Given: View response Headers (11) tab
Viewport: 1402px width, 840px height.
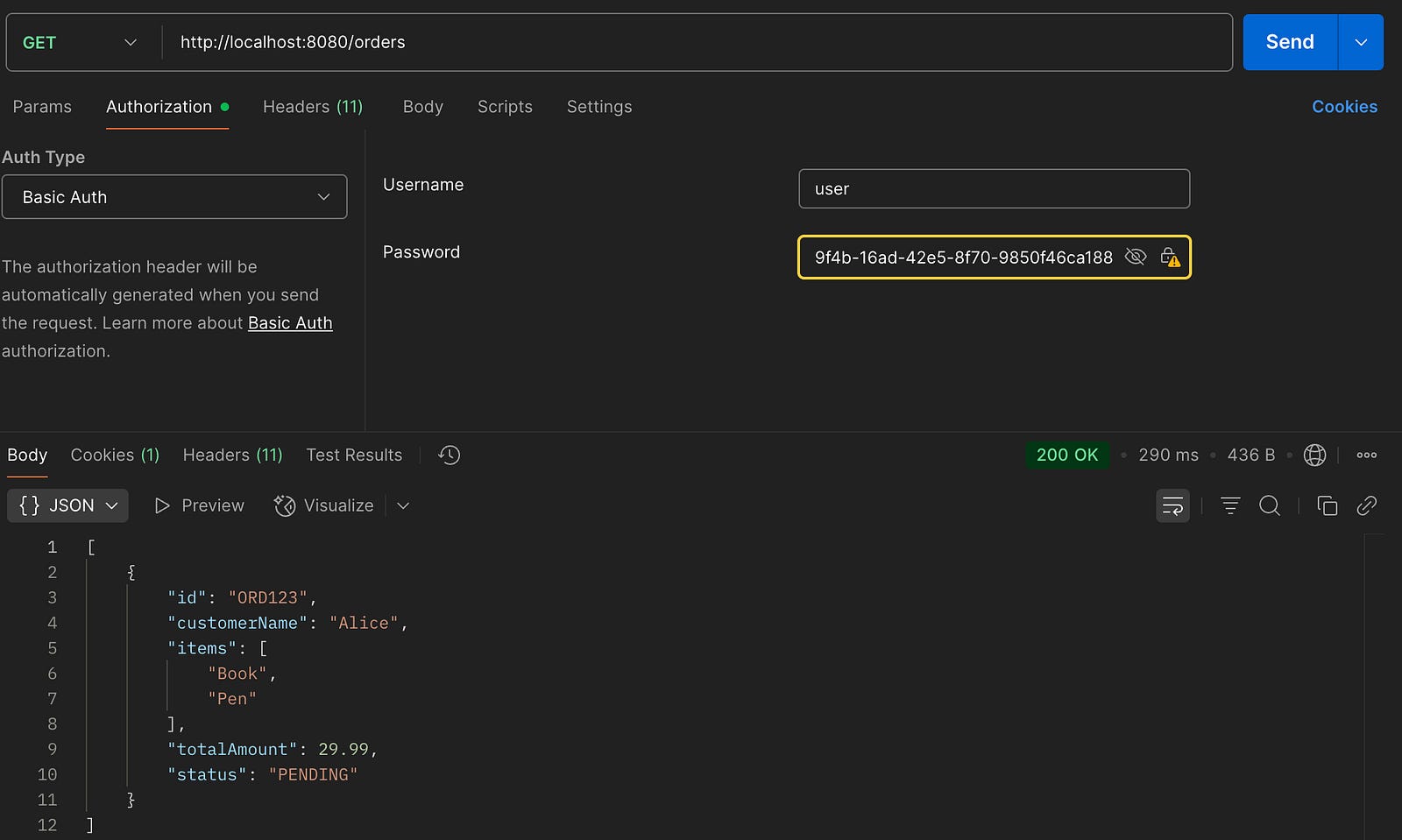Looking at the screenshot, I should pos(233,455).
